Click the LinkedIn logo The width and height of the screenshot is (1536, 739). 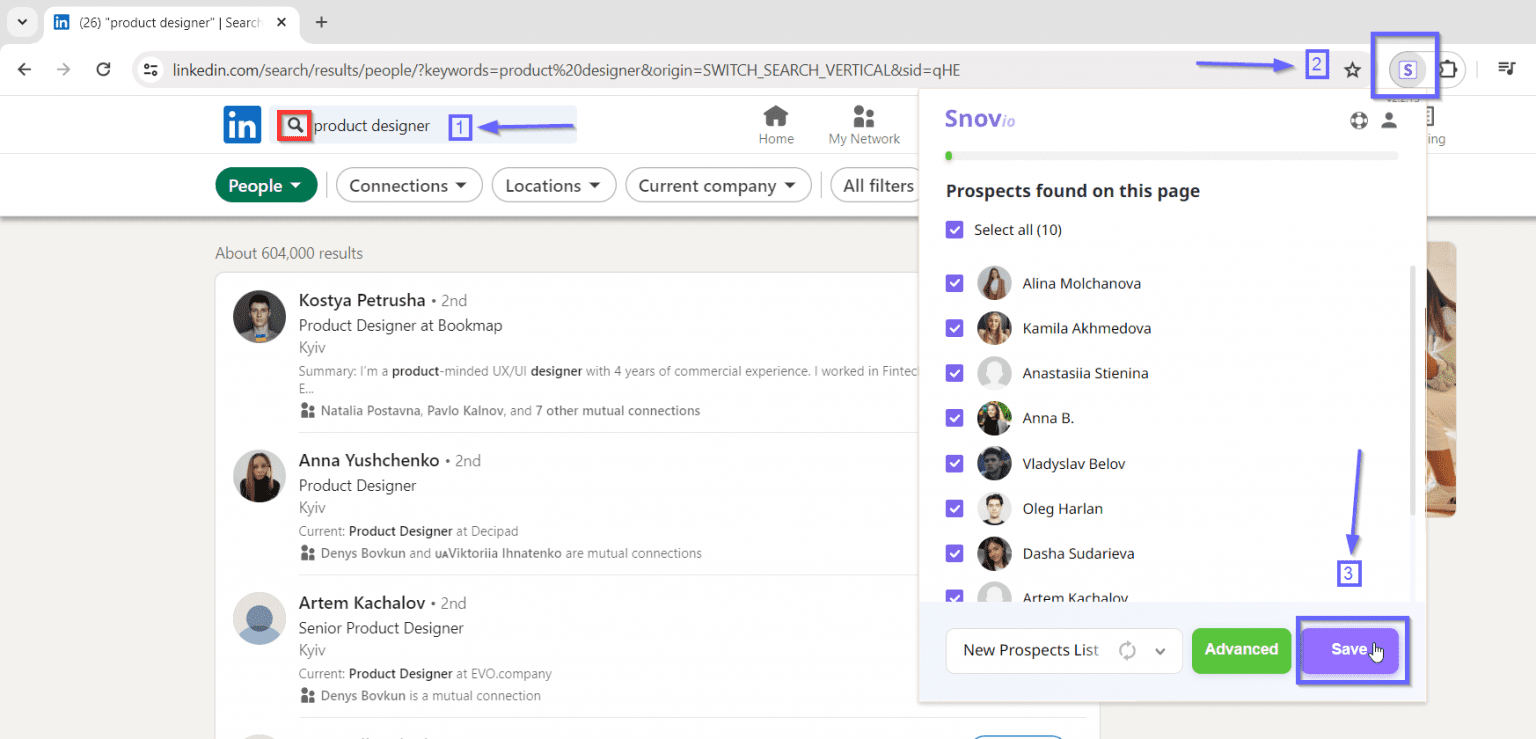point(242,125)
